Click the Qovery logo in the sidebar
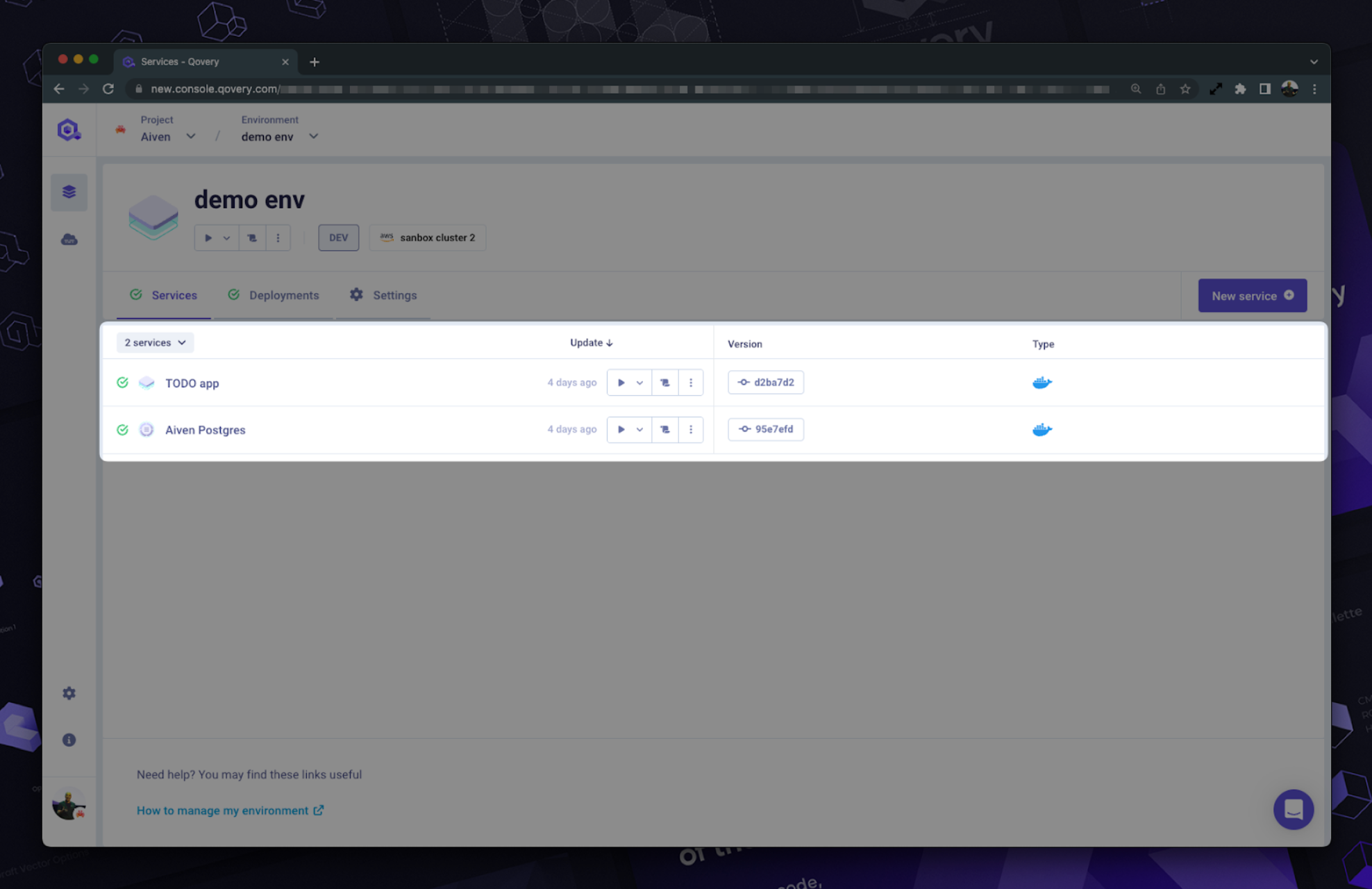Screen dimensions: 1372x889 (x=69, y=130)
